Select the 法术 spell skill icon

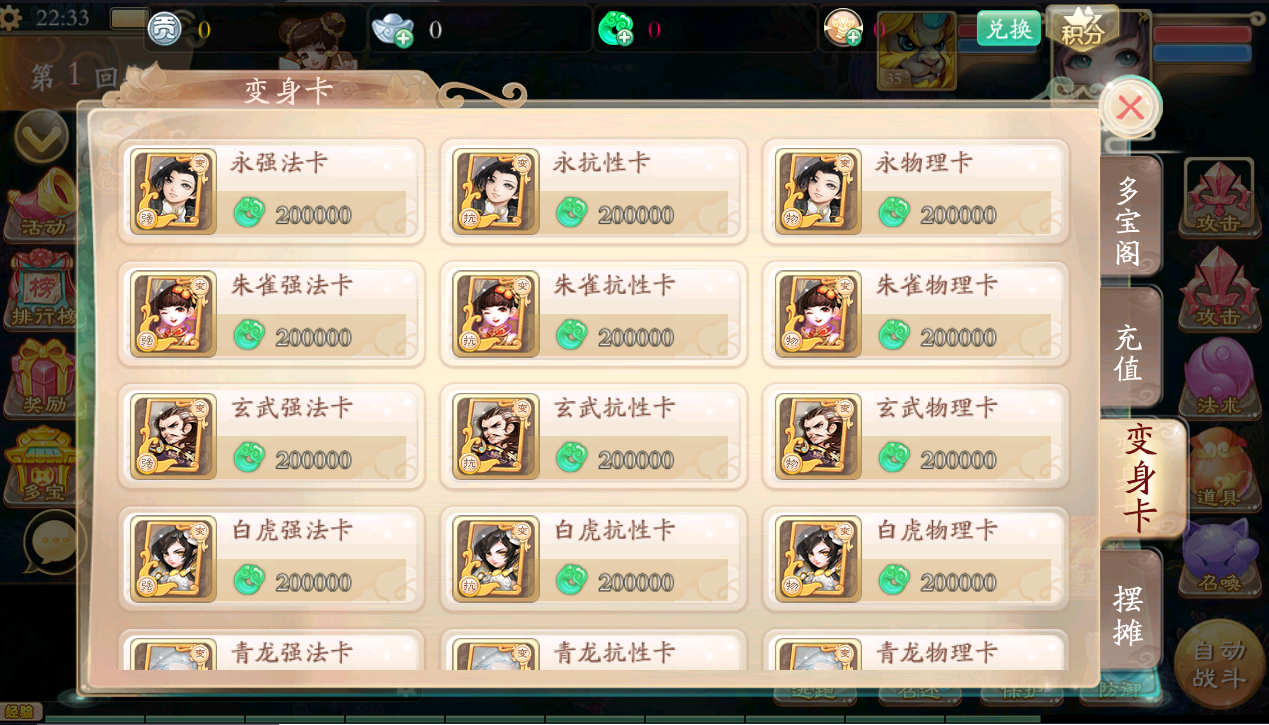coord(1217,377)
